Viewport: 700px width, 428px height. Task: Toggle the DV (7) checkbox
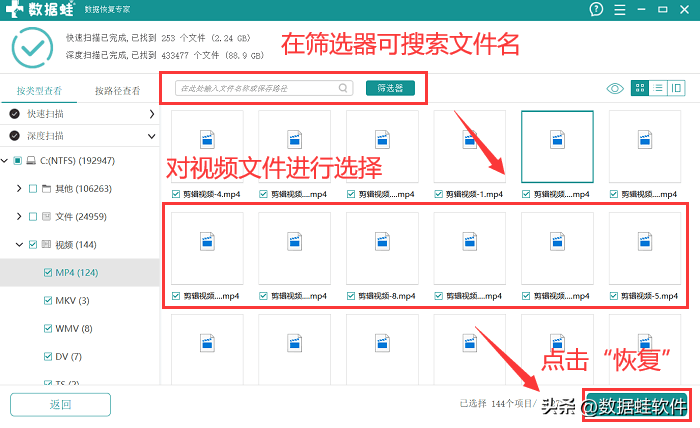48,357
